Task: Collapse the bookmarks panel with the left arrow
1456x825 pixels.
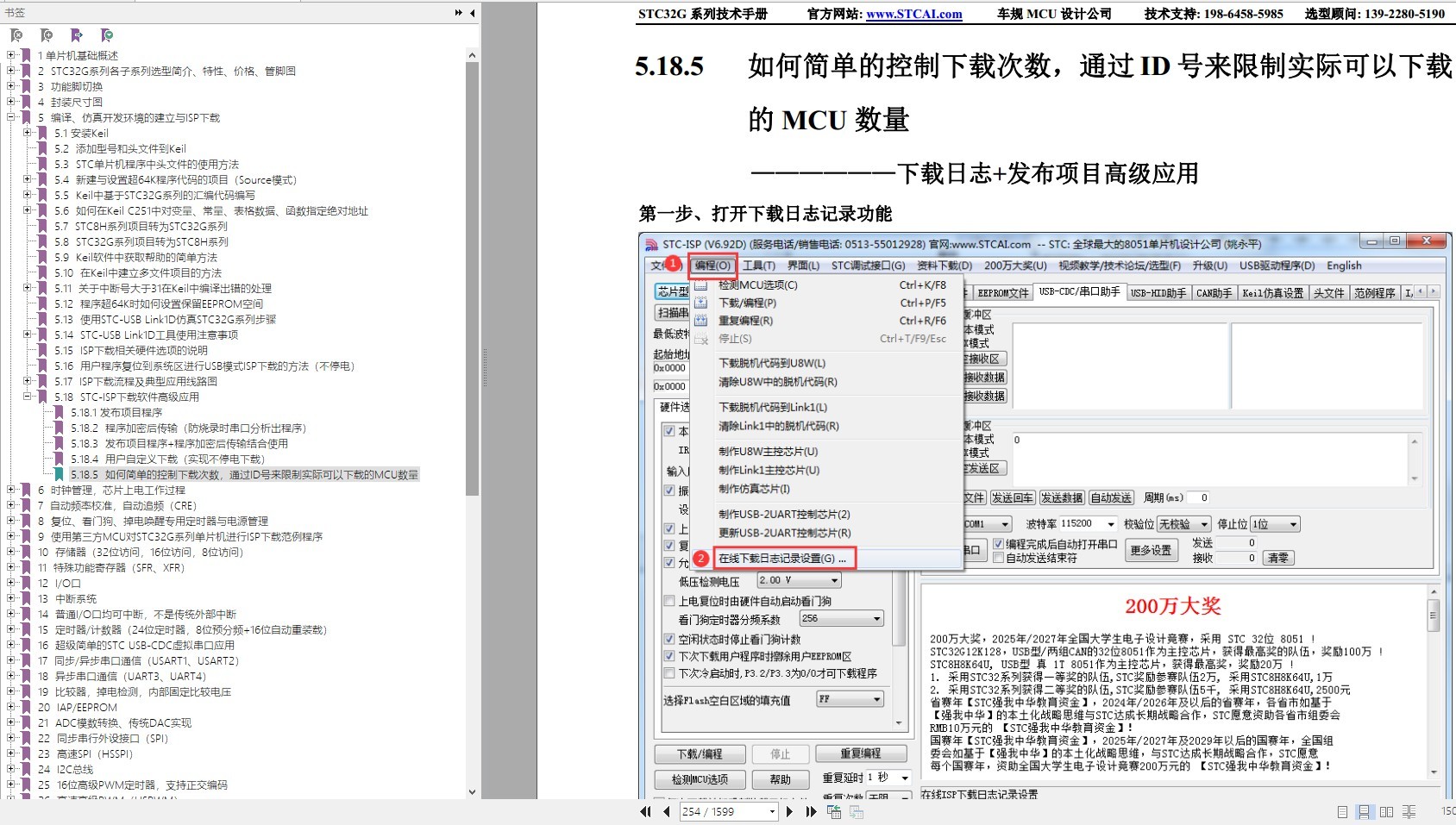Action: 472,13
